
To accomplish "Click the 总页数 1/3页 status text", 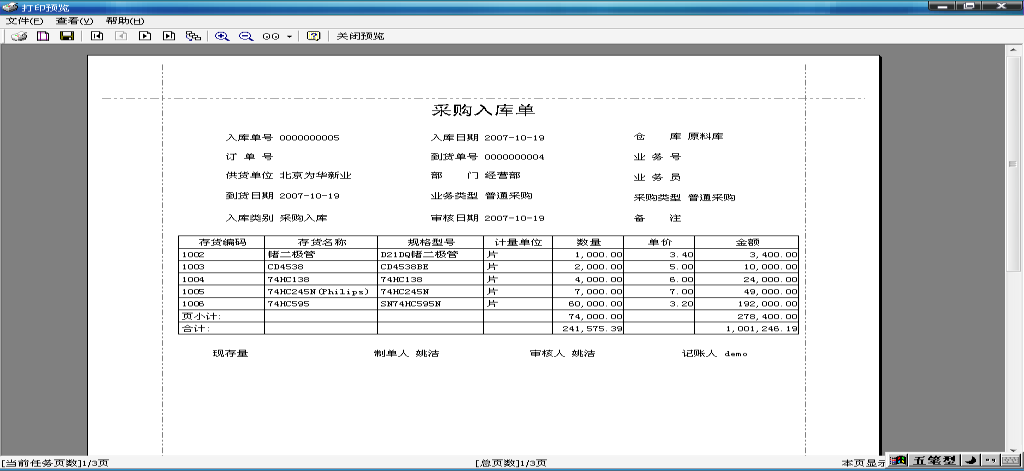I will (511, 463).
